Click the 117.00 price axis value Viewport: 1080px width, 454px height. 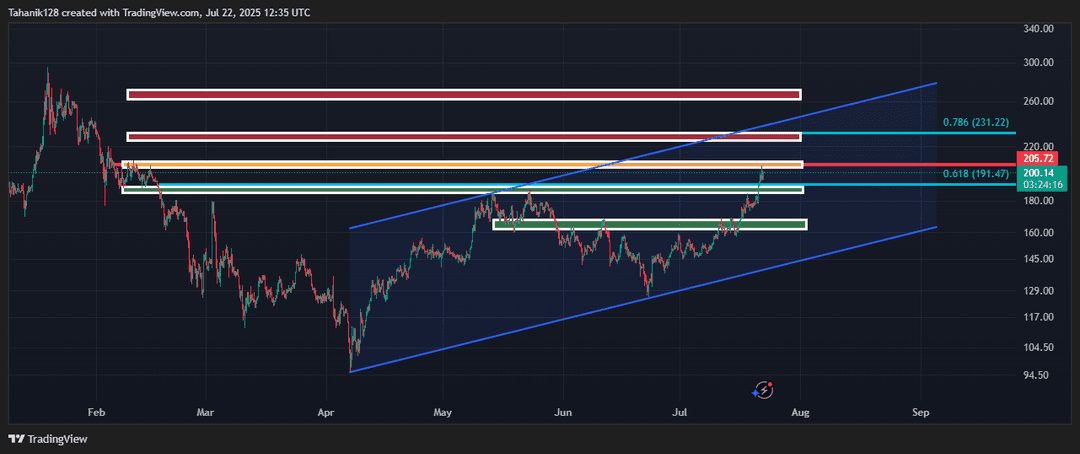(1039, 317)
